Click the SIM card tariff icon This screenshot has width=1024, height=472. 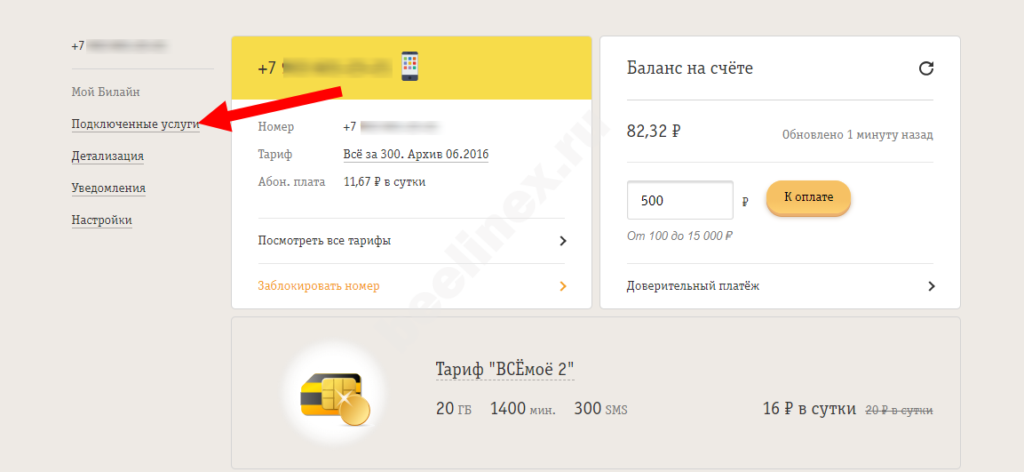(x=335, y=397)
